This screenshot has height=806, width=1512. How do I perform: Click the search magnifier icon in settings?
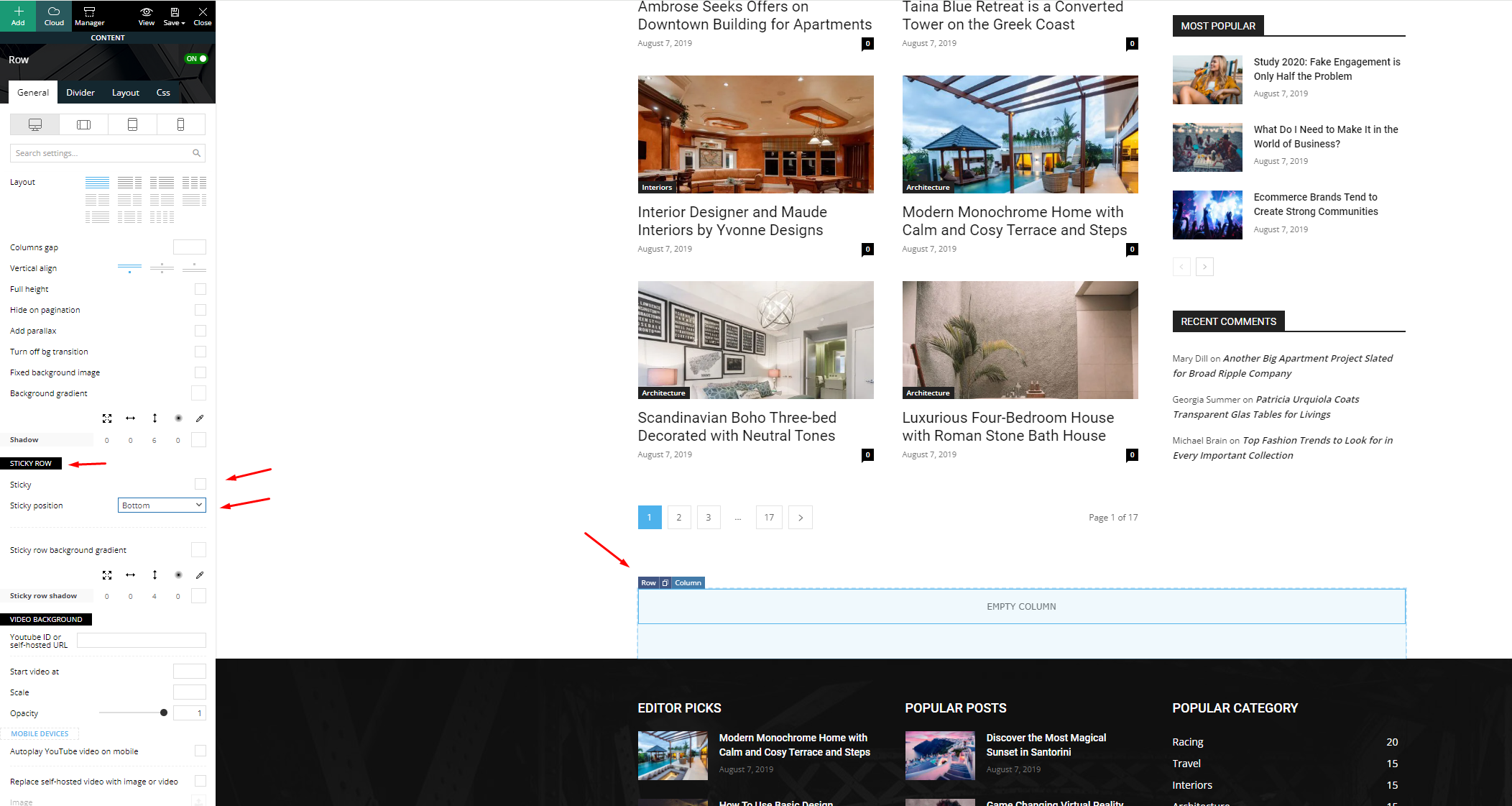(x=196, y=153)
